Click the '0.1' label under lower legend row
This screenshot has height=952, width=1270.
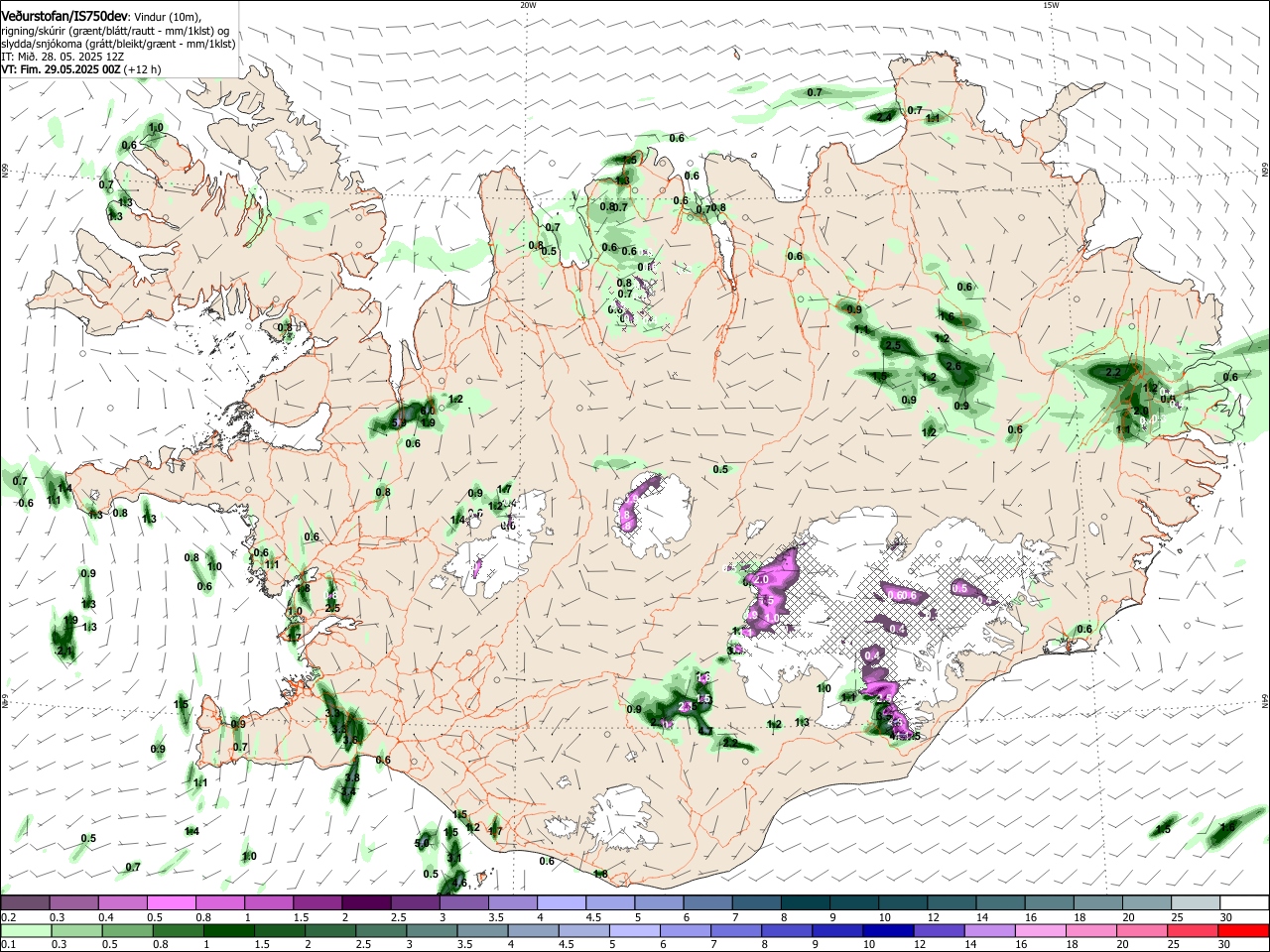pyautogui.click(x=7, y=945)
